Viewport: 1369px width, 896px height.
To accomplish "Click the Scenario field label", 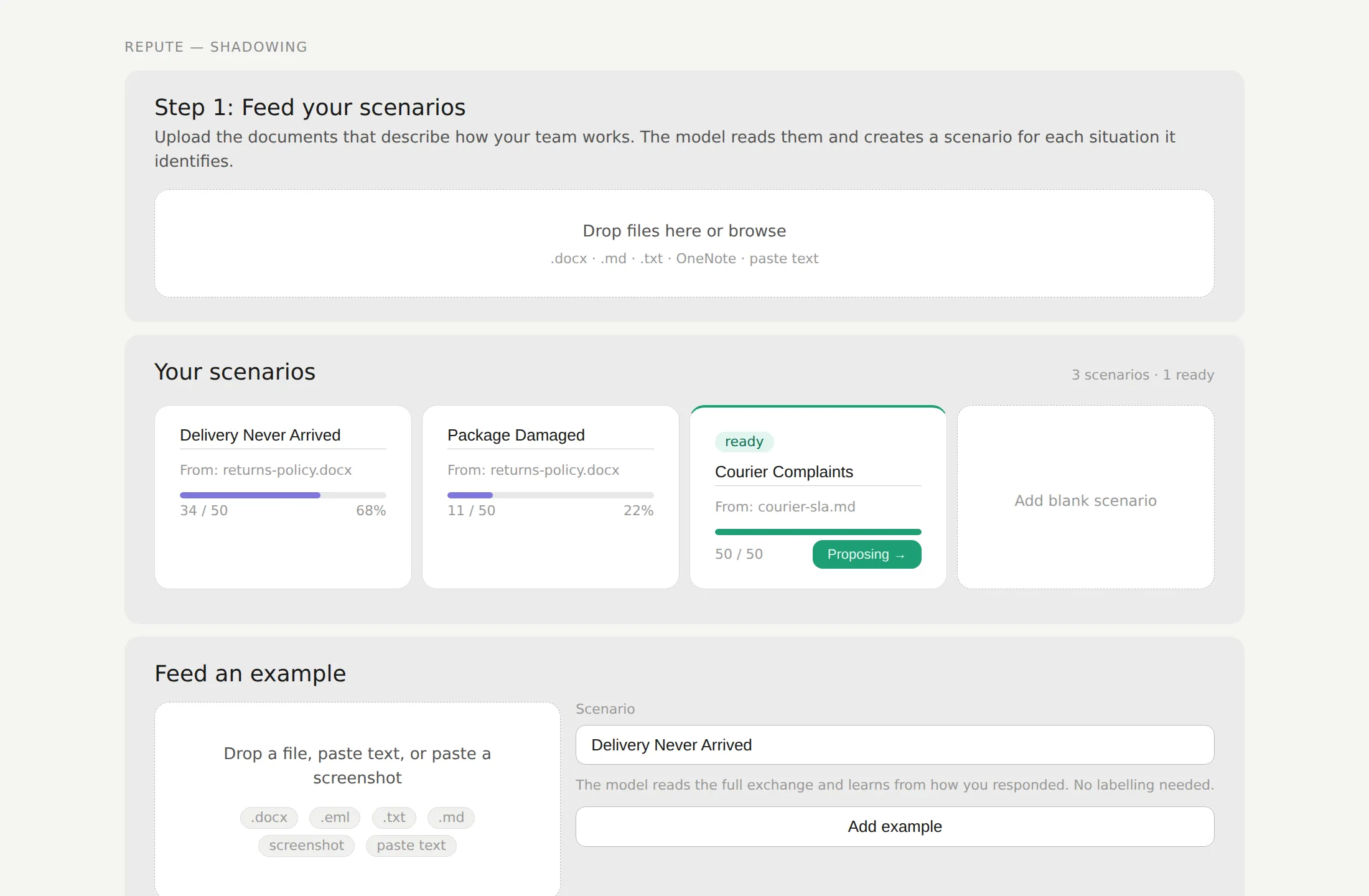I will coord(605,709).
